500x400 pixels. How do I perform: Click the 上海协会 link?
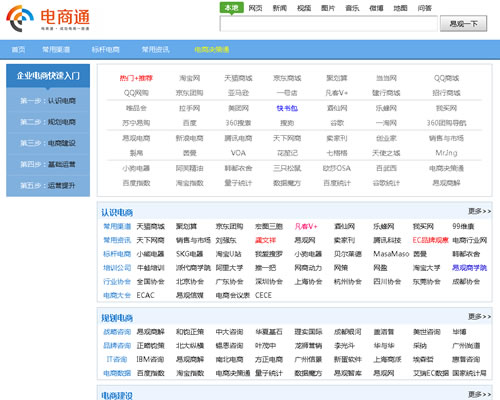click(x=308, y=281)
